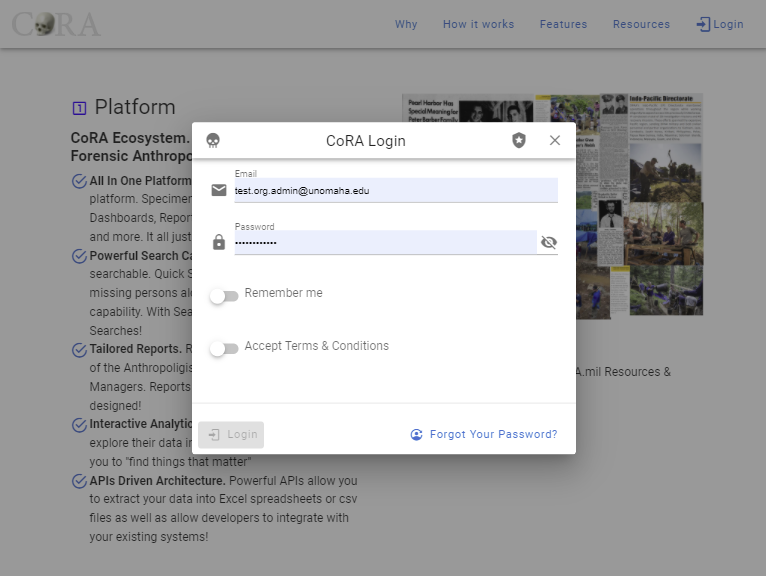This screenshot has width=766, height=576.
Task: Enable the Remember me switch
Action: point(224,296)
